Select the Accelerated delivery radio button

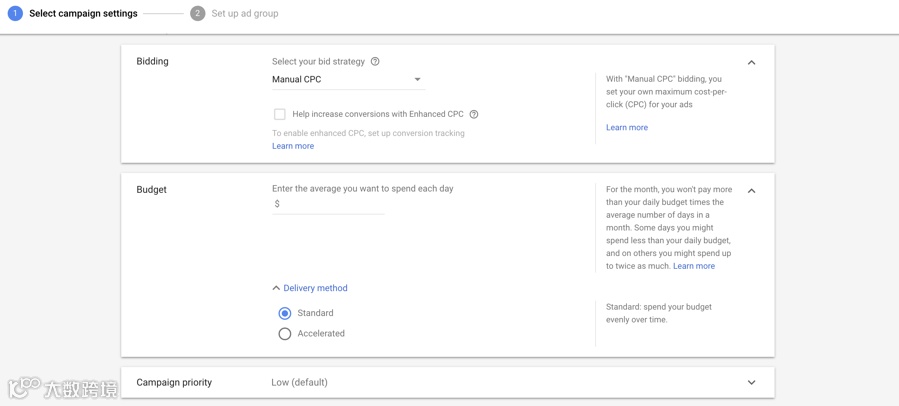click(285, 334)
